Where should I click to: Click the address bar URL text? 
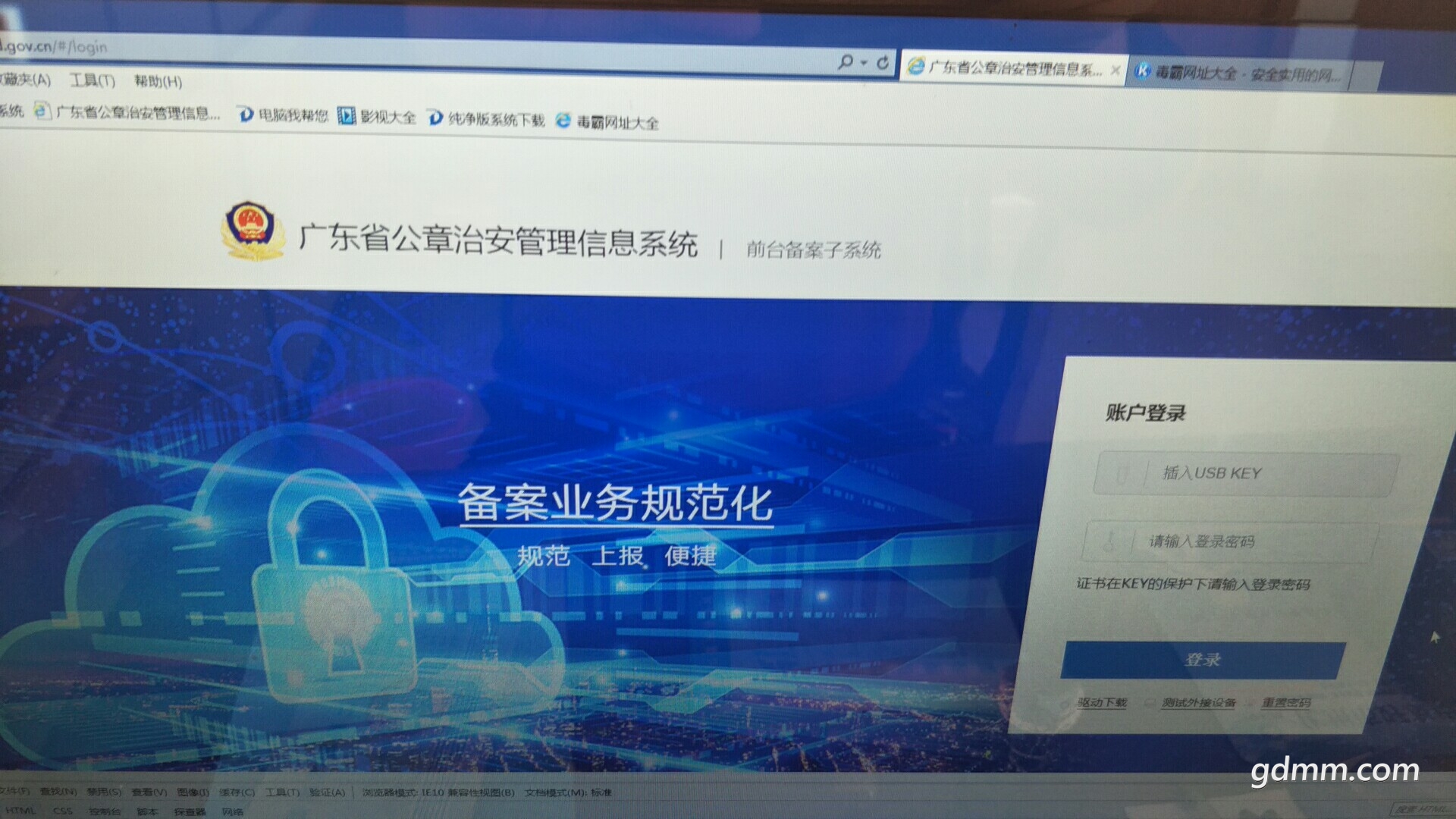[54, 46]
